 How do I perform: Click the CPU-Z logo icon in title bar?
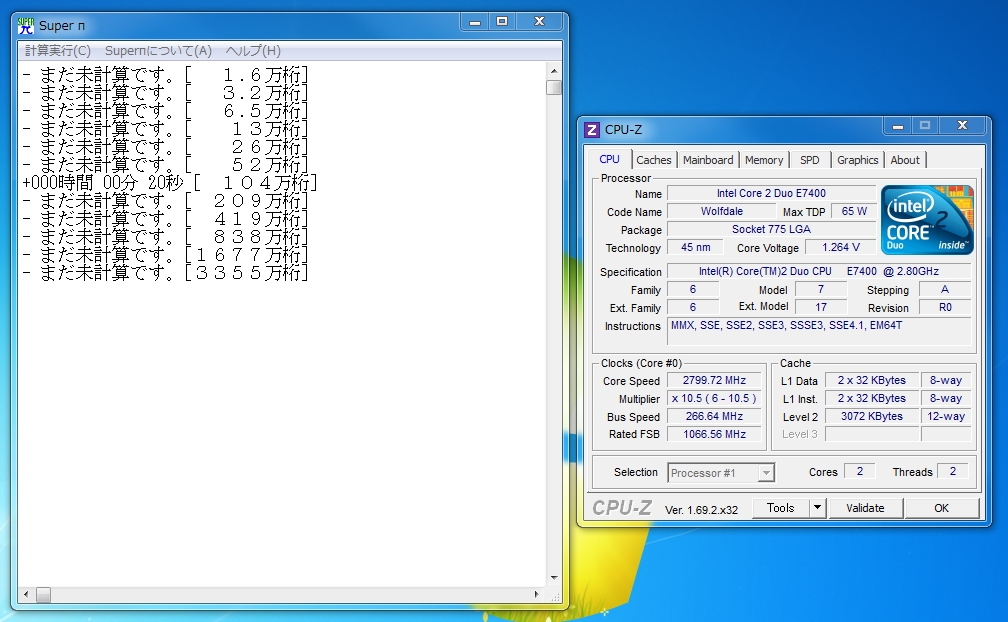pyautogui.click(x=592, y=129)
